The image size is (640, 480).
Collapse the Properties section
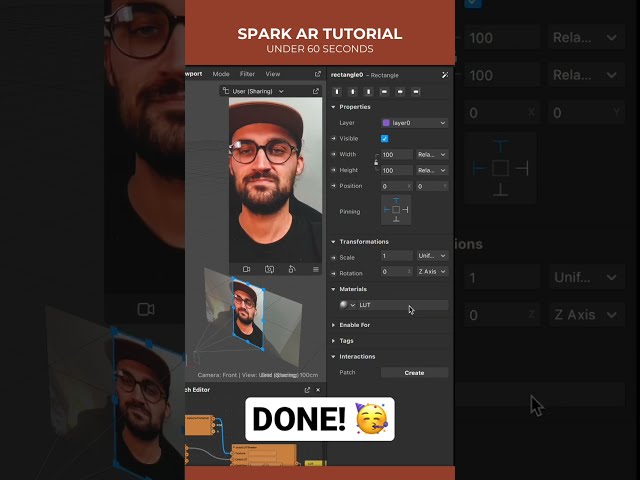tap(333, 107)
